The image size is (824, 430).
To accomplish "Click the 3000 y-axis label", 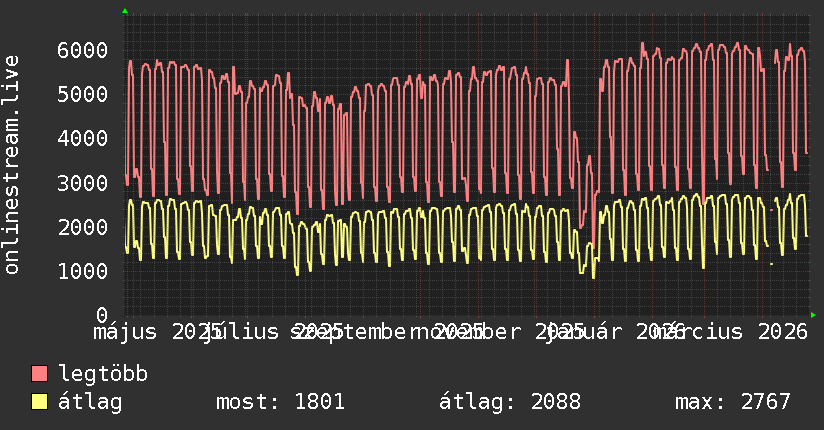I will pos(83,183).
